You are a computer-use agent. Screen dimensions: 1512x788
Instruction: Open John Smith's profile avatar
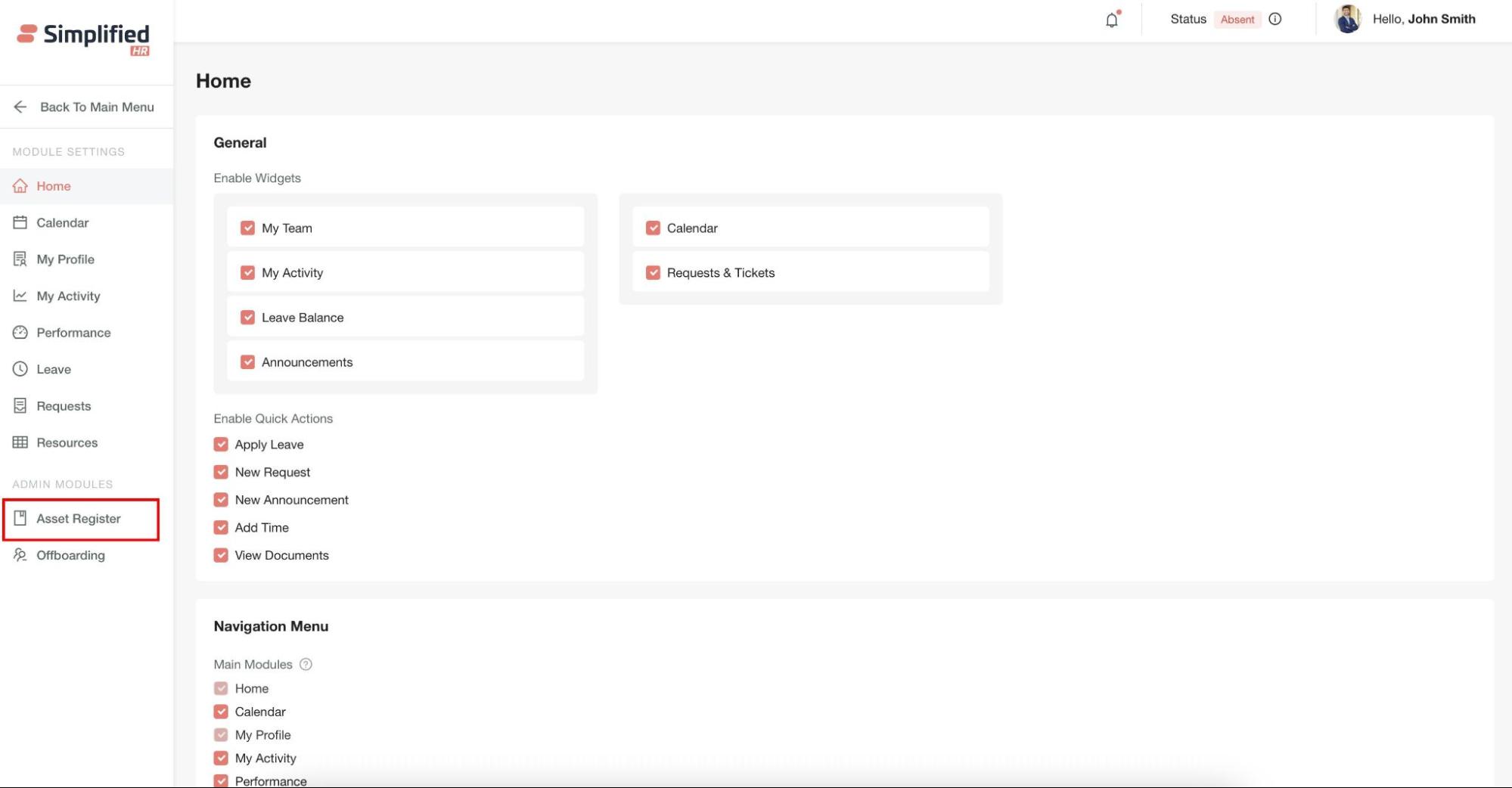coord(1347,19)
